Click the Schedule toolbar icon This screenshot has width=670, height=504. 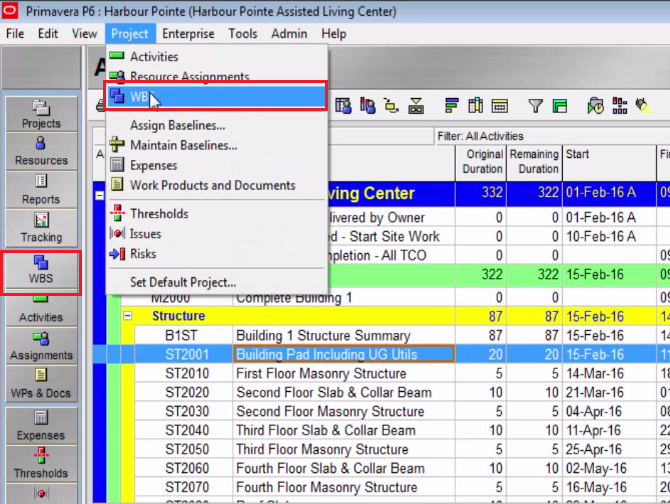[596, 105]
